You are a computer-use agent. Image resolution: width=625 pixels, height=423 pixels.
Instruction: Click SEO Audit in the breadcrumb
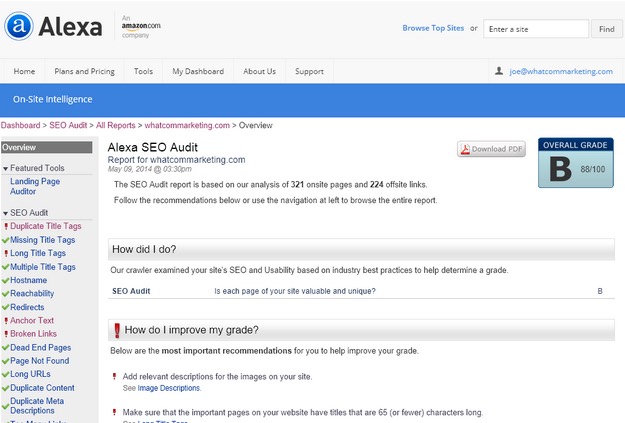click(x=68, y=125)
